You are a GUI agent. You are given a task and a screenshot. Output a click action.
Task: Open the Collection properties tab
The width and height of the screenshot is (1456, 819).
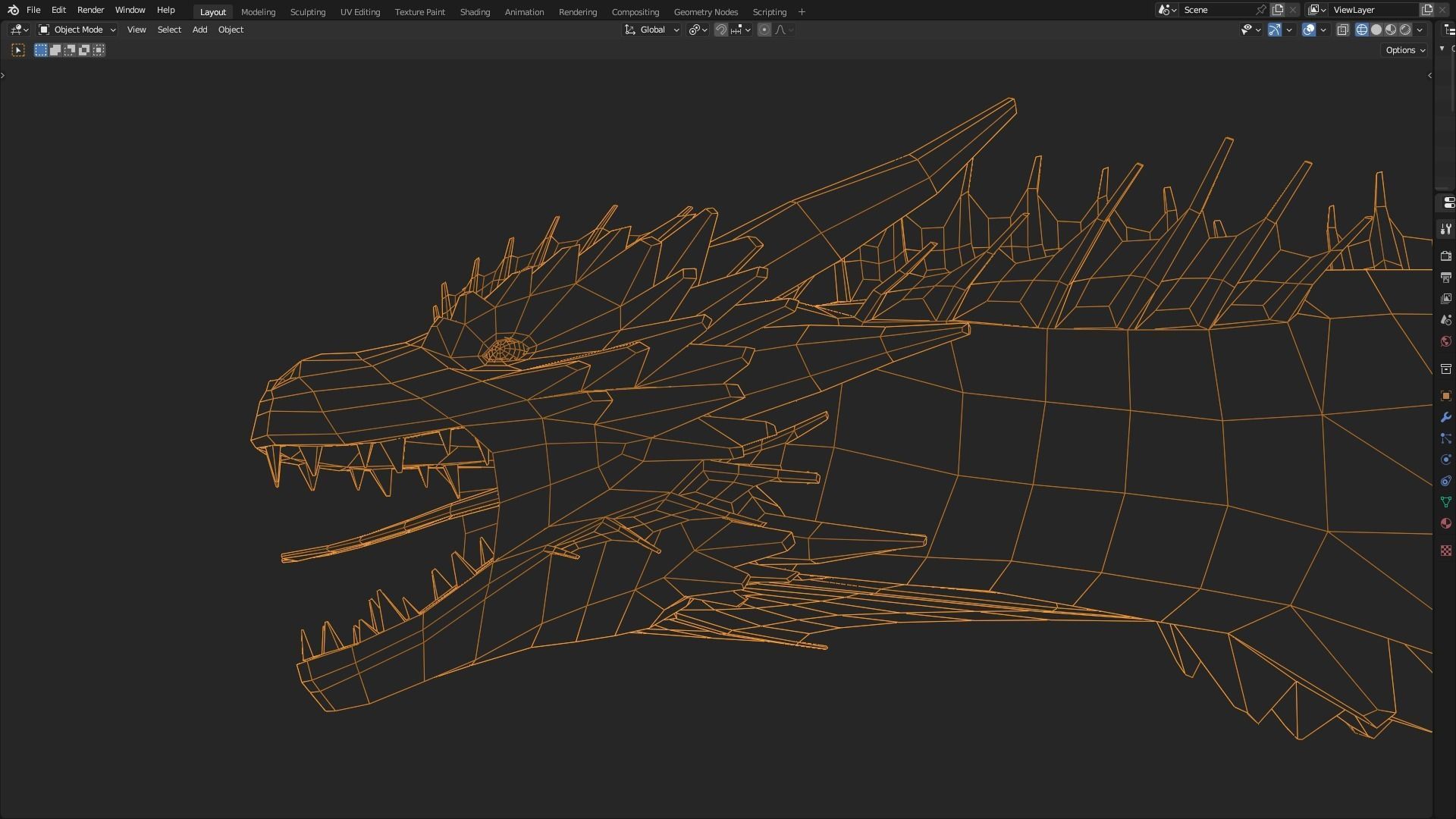(x=1445, y=369)
